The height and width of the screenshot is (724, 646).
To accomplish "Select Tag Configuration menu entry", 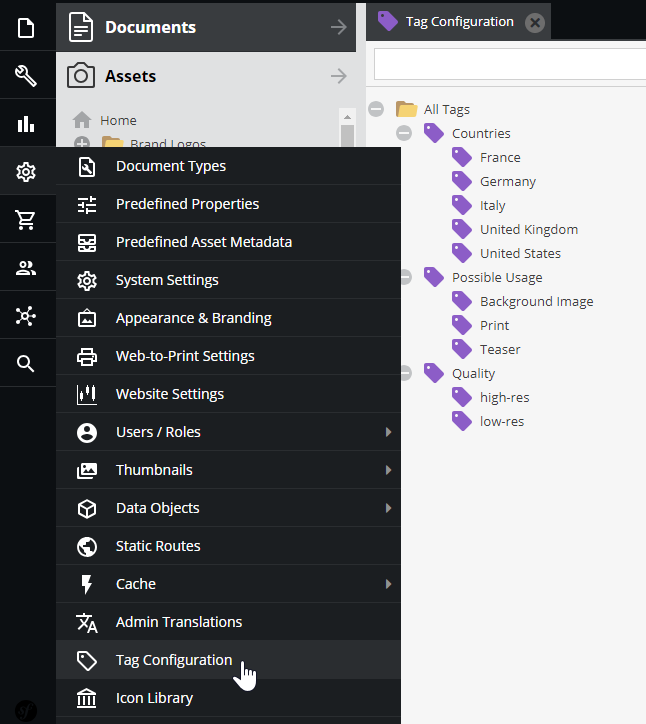I will coord(174,660).
